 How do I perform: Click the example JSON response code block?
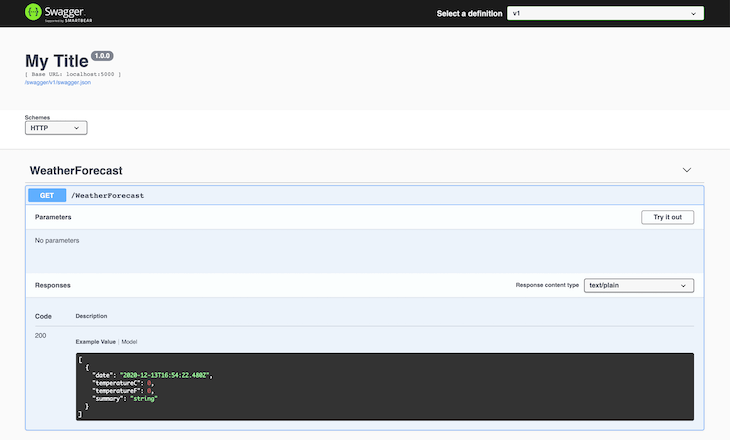385,386
